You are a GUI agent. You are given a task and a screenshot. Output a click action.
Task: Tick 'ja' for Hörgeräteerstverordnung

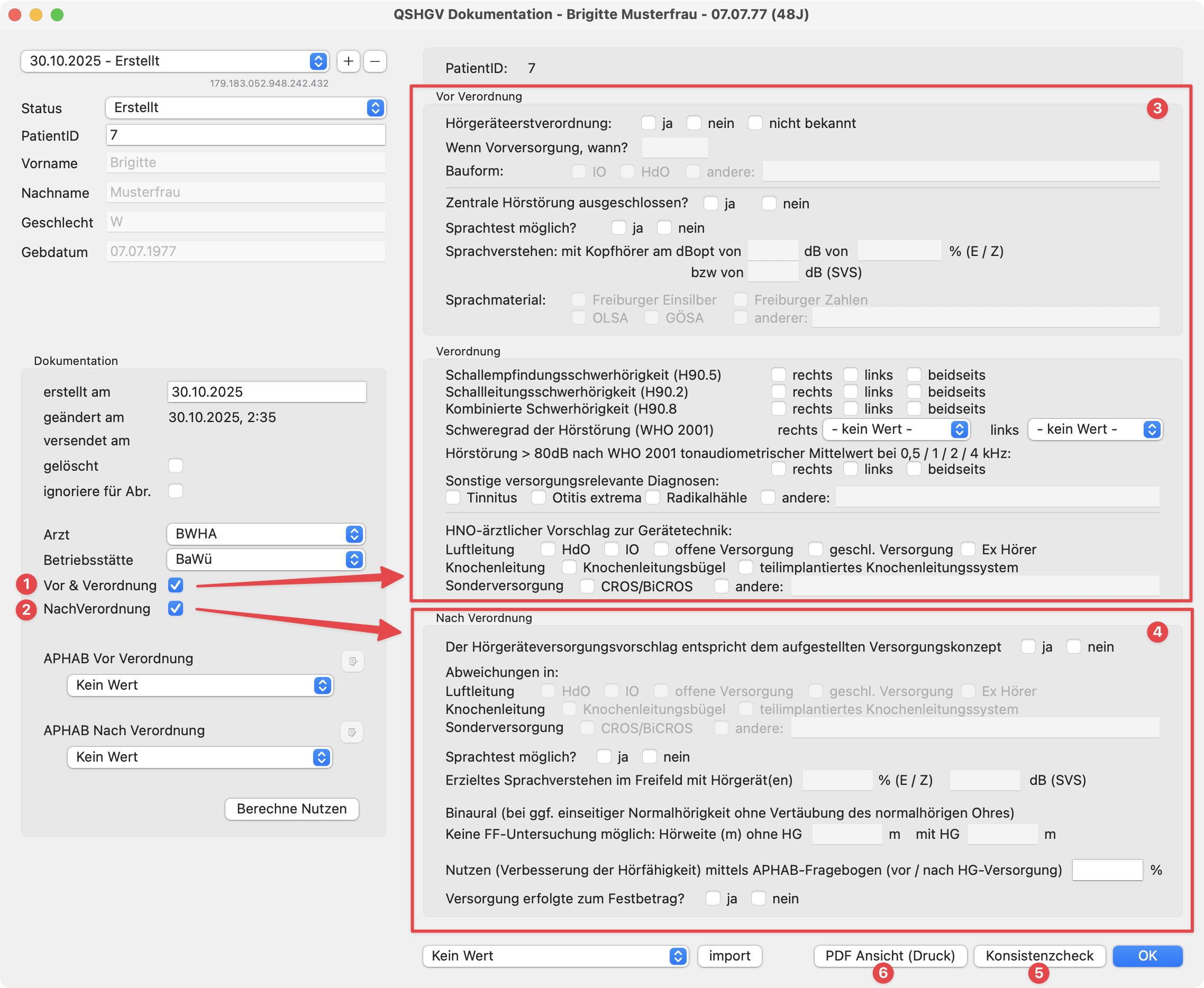tap(648, 123)
